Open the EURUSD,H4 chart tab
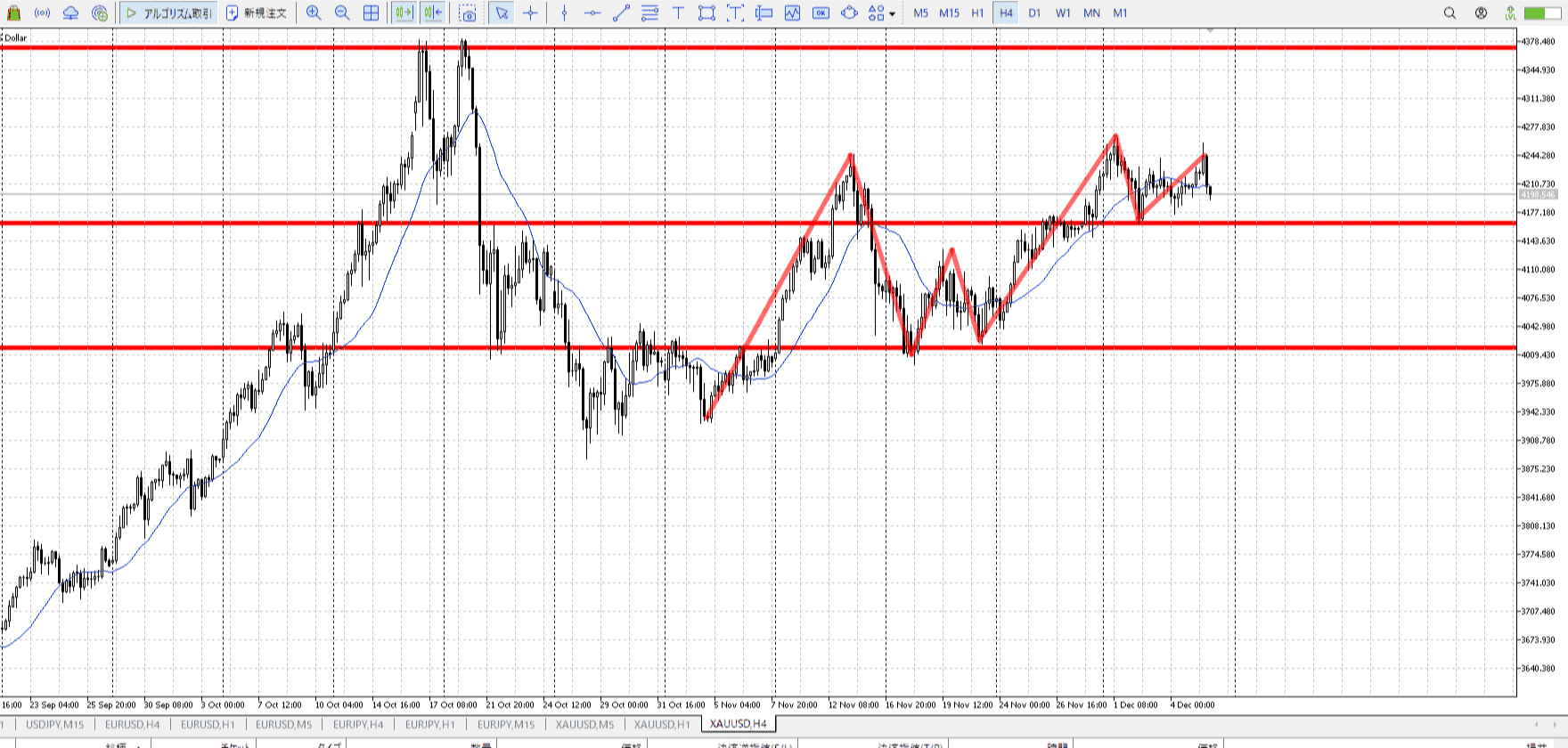Image resolution: width=1568 pixels, height=748 pixels. point(133,724)
